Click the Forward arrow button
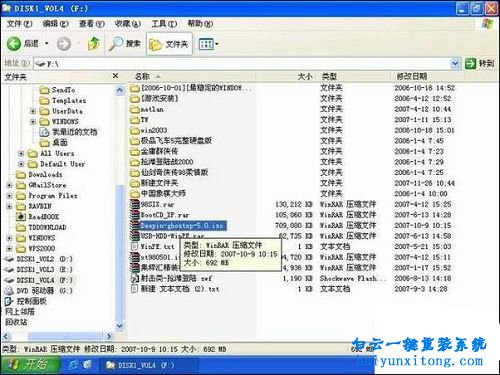Viewport: 500px width, 375px height. [x=64, y=44]
